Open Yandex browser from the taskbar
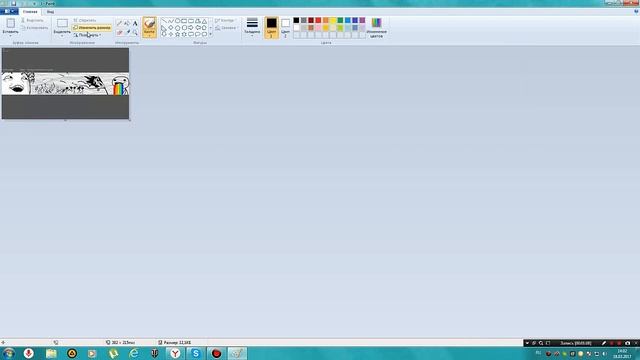Image resolution: width=640 pixels, height=360 pixels. (x=175, y=353)
